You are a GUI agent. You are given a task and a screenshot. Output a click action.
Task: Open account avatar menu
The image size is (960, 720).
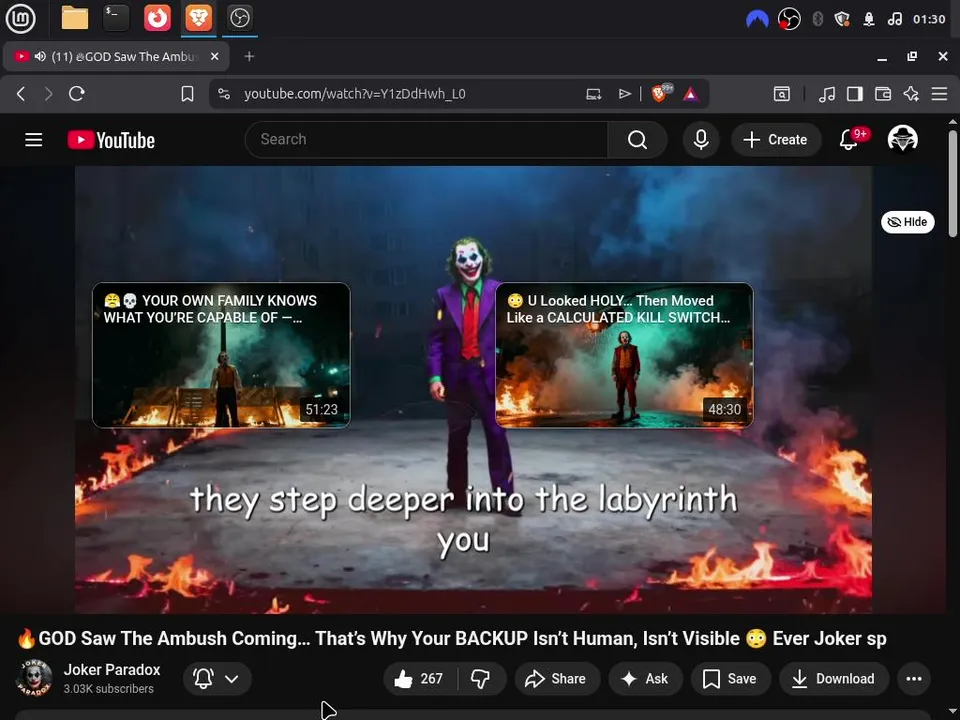902,139
